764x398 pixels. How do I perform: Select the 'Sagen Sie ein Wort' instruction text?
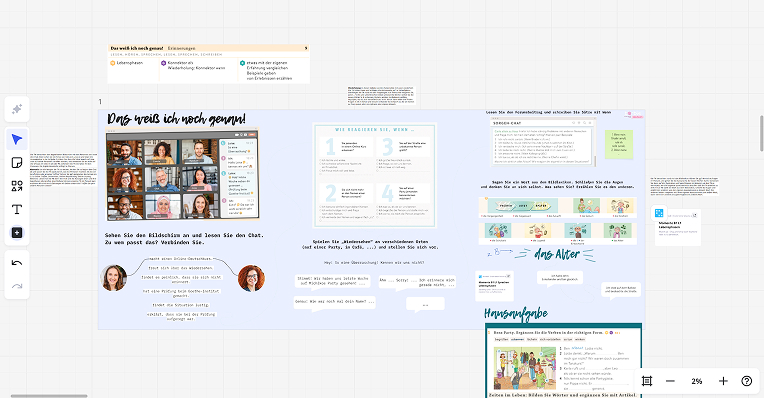point(557,184)
